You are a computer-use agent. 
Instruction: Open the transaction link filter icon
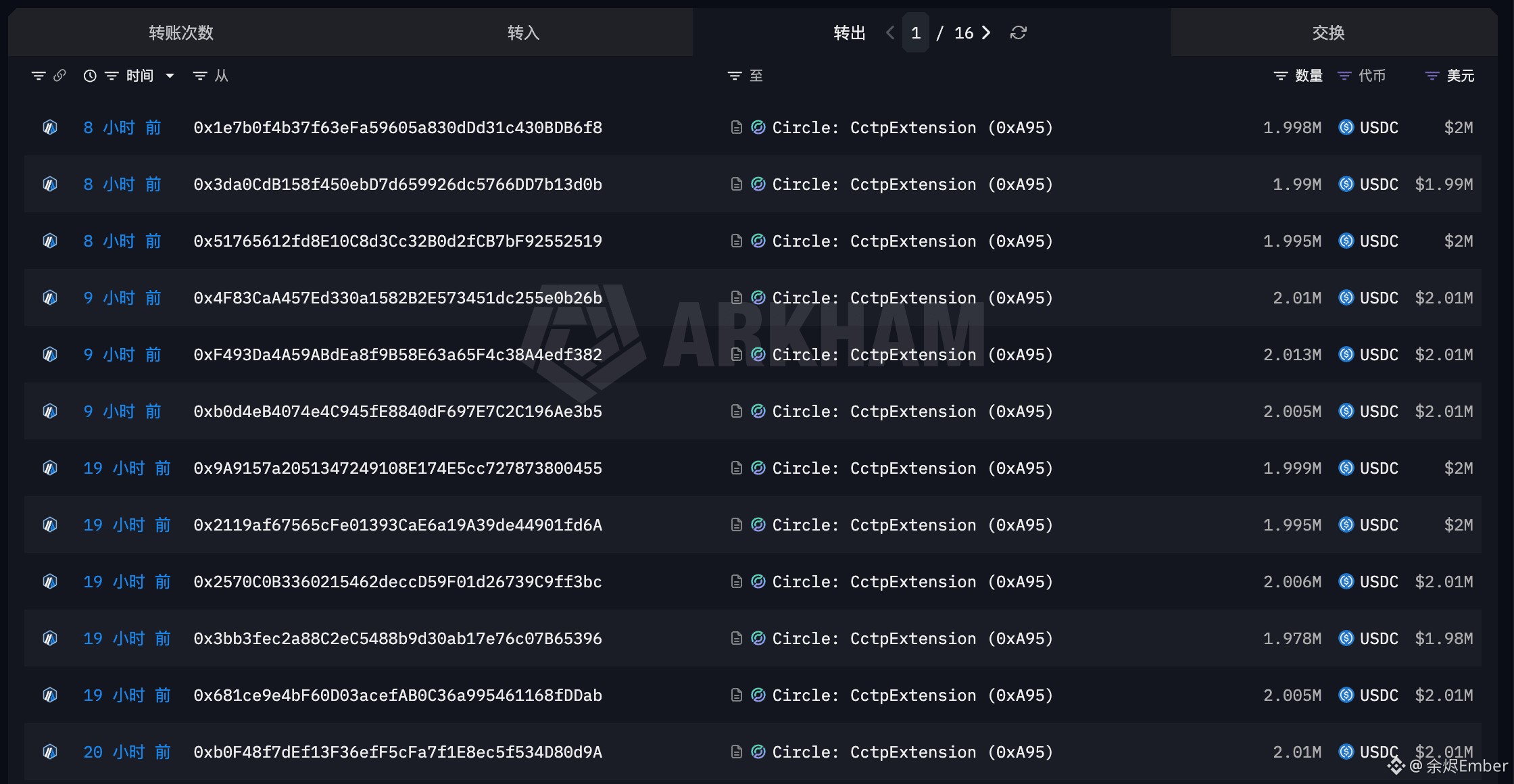[39, 76]
